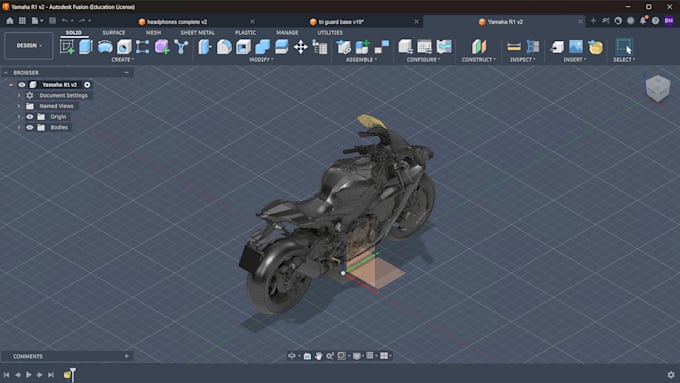Expand the Bodies folder
The image size is (680, 383).
(x=19, y=128)
